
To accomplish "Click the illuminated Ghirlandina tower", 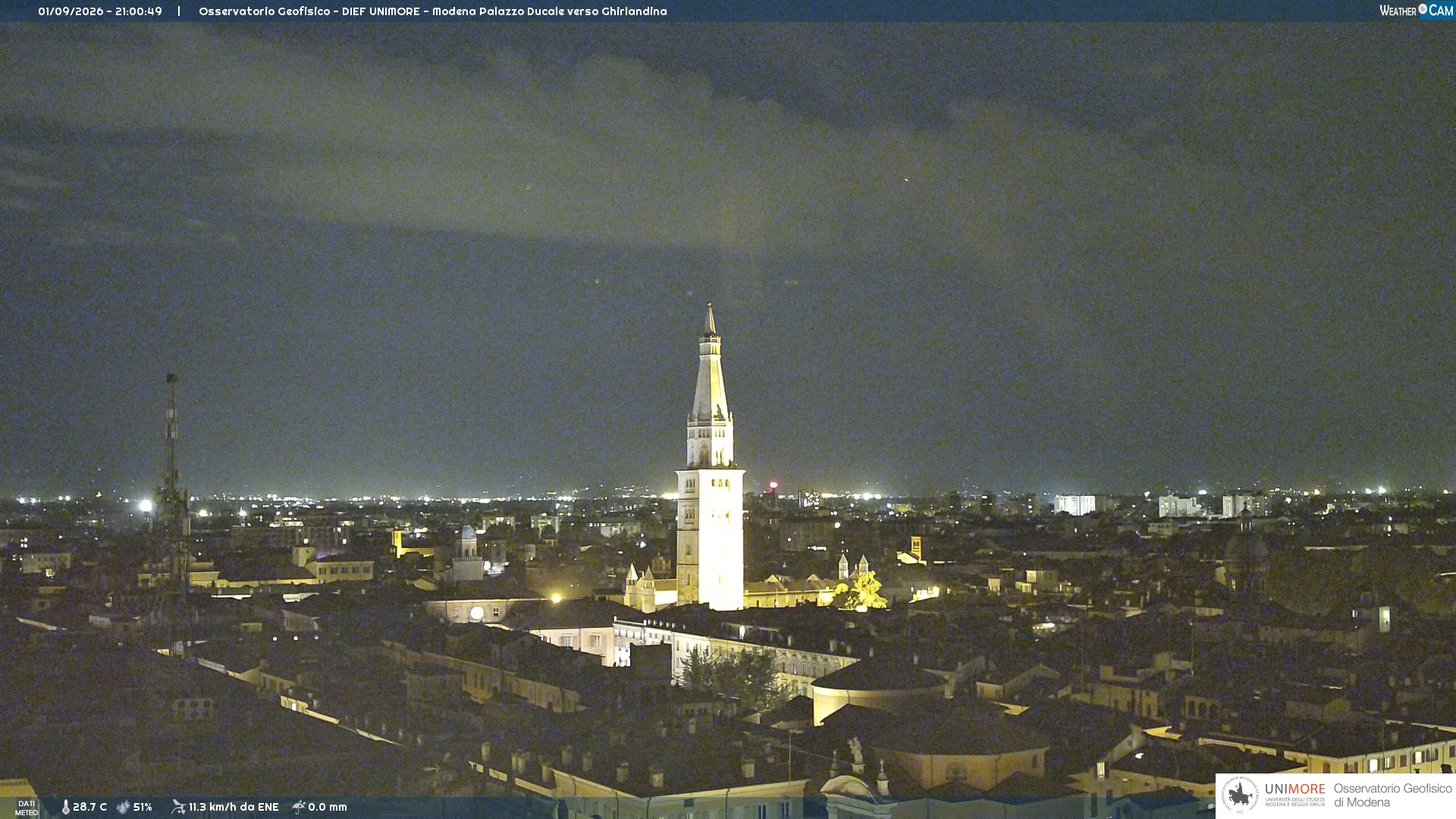I will tap(710, 463).
